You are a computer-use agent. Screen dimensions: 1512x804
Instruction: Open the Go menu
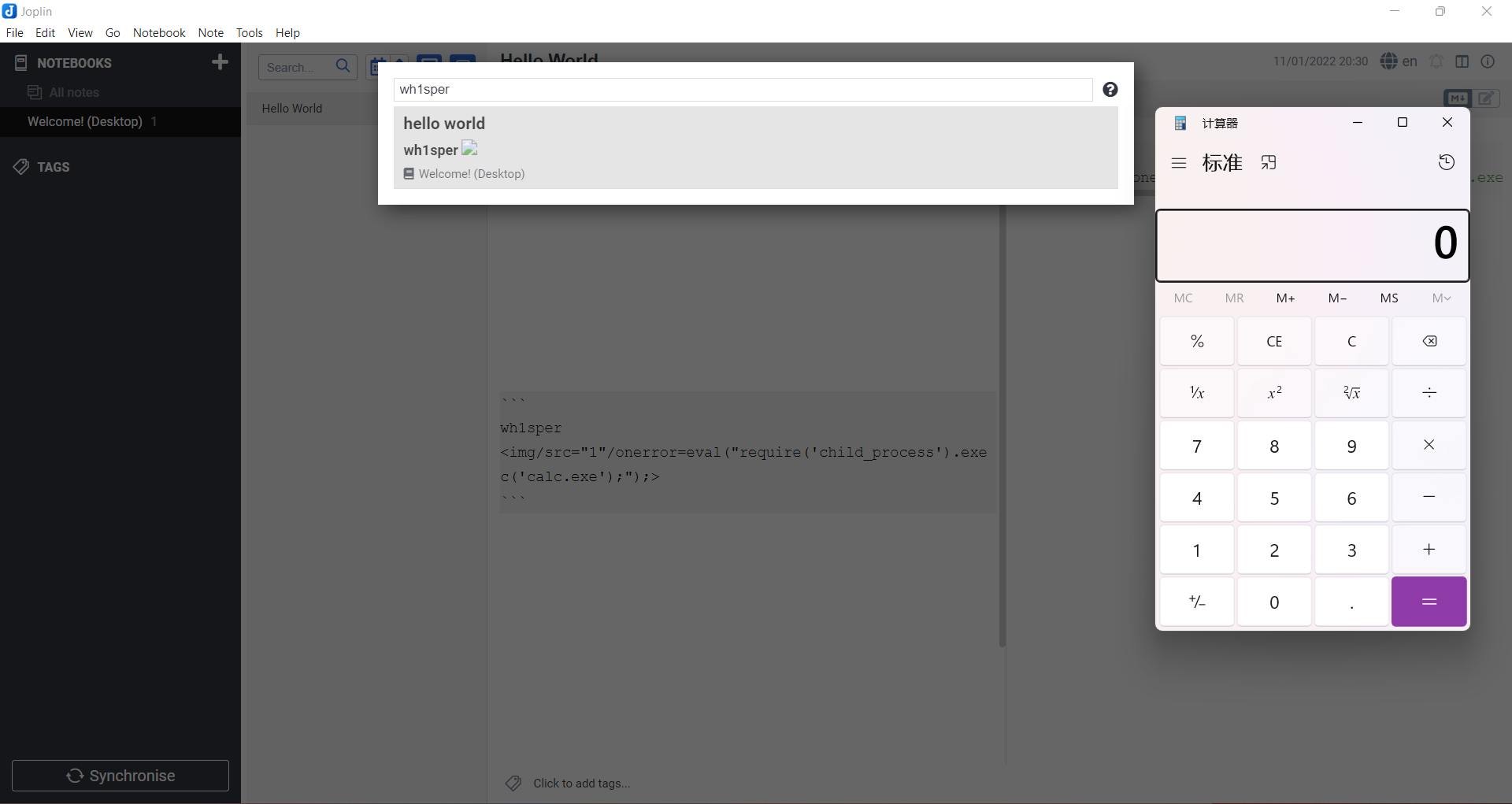pyautogui.click(x=113, y=32)
